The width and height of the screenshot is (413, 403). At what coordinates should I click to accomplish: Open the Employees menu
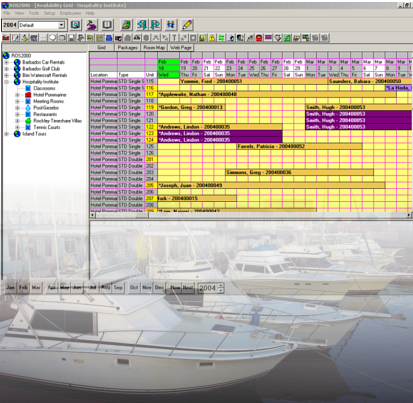[70, 13]
